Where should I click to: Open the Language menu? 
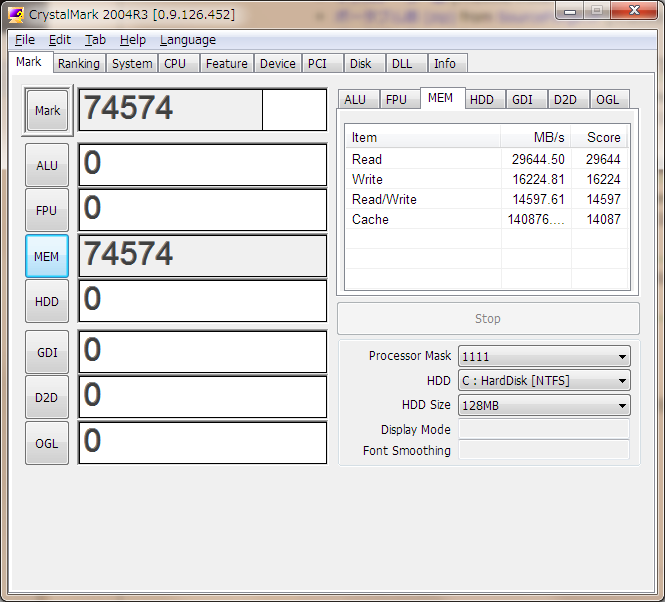[x=187, y=40]
